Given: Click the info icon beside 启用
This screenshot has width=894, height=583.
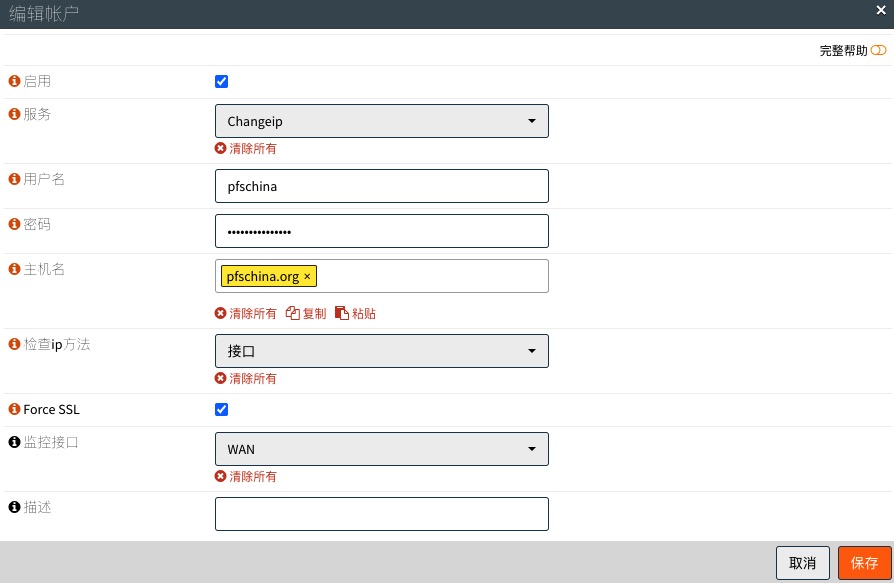Looking at the screenshot, I should (14, 82).
